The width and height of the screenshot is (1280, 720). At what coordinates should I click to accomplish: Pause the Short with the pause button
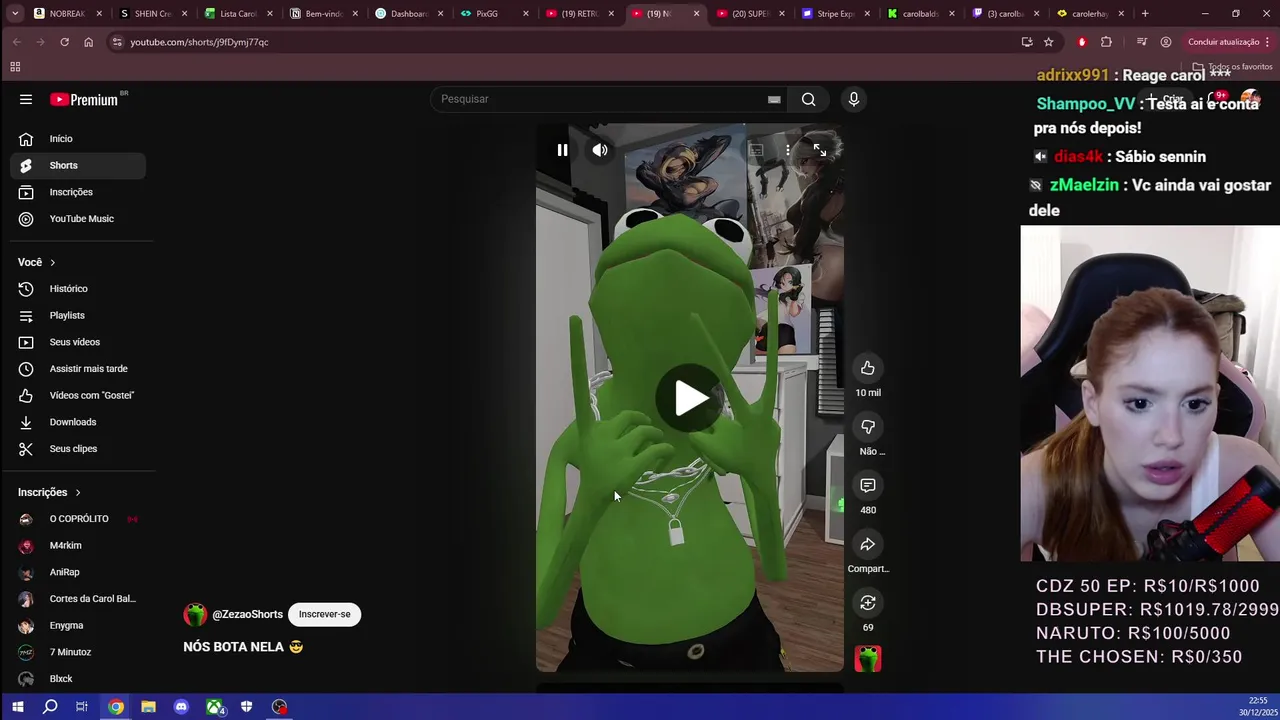pyautogui.click(x=562, y=150)
